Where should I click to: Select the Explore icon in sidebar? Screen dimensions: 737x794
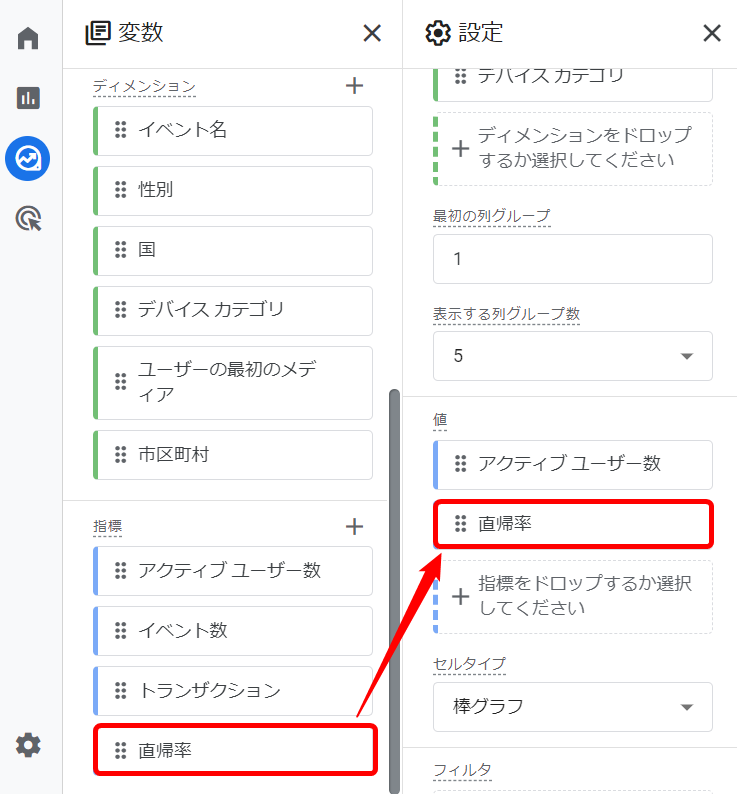(28, 158)
